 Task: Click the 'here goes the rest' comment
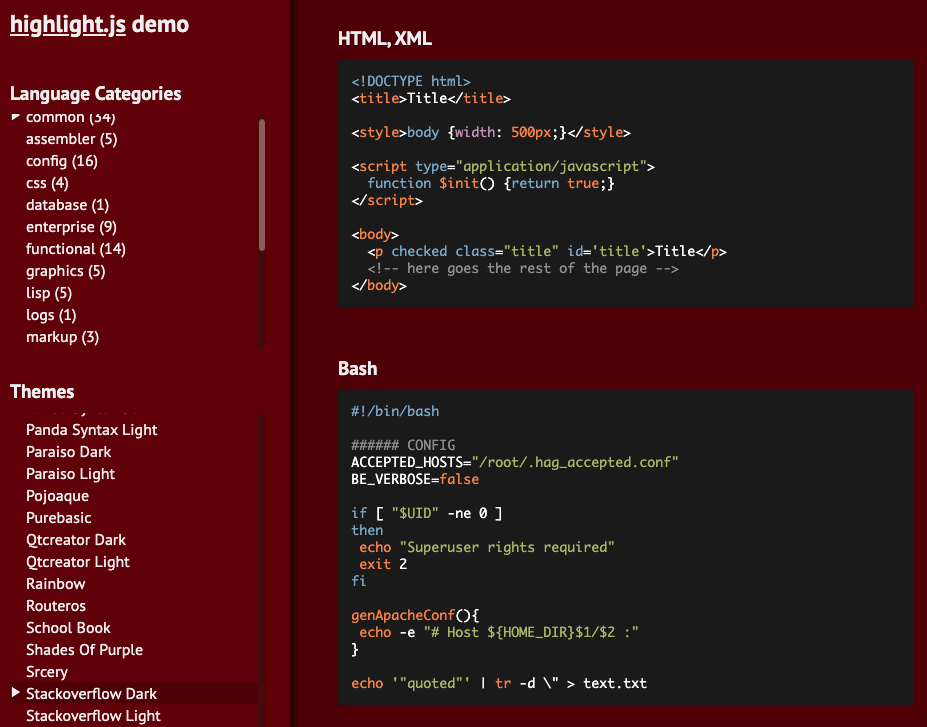pyautogui.click(x=523, y=268)
